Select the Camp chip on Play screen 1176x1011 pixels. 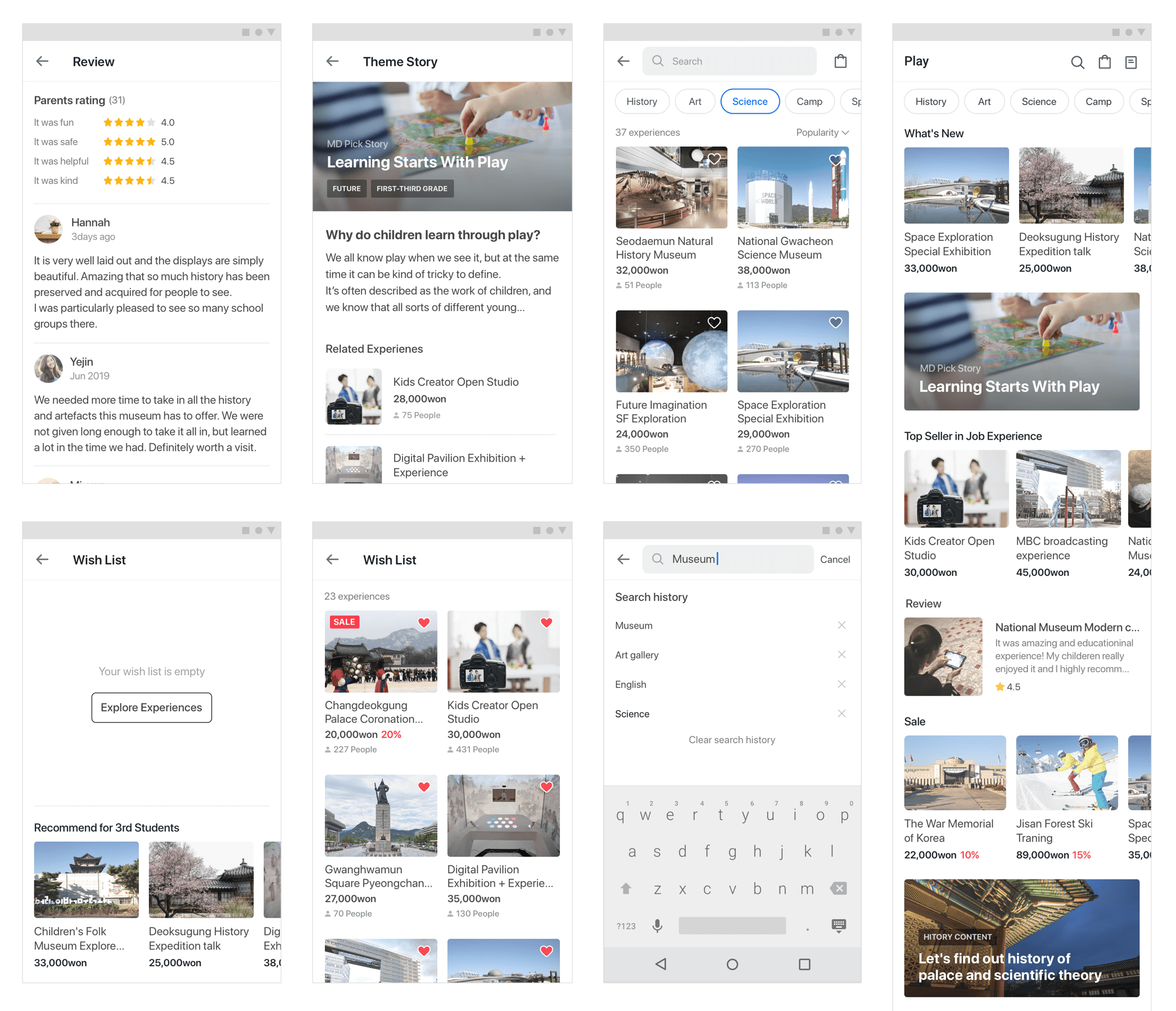[1098, 102]
